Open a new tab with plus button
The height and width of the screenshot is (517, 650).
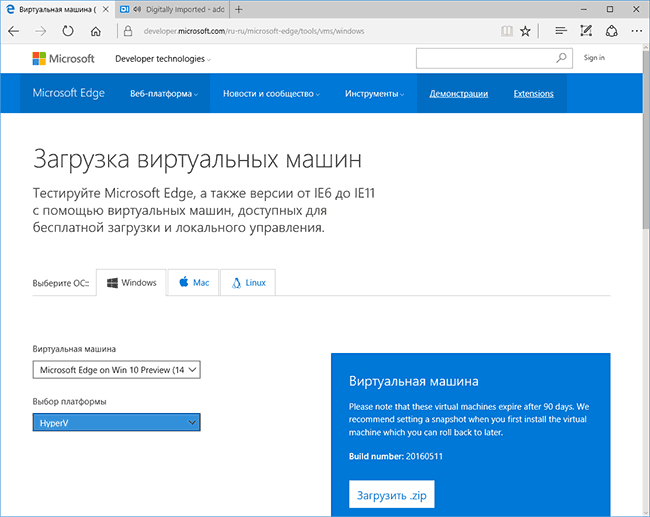coord(238,9)
